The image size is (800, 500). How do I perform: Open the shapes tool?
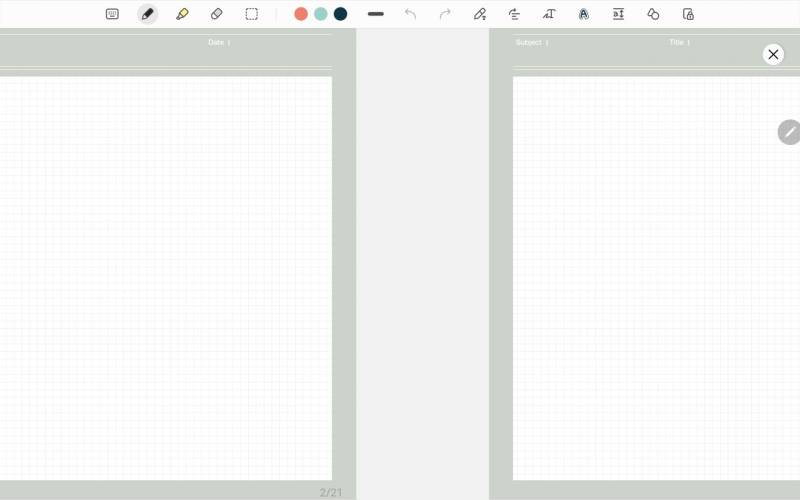coord(653,14)
